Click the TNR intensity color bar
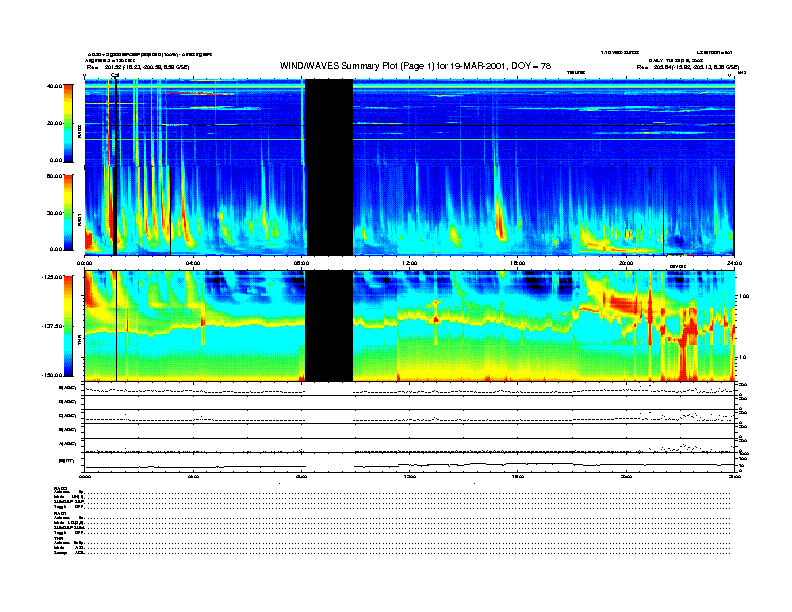The height and width of the screenshot is (612, 792). tap(68, 326)
